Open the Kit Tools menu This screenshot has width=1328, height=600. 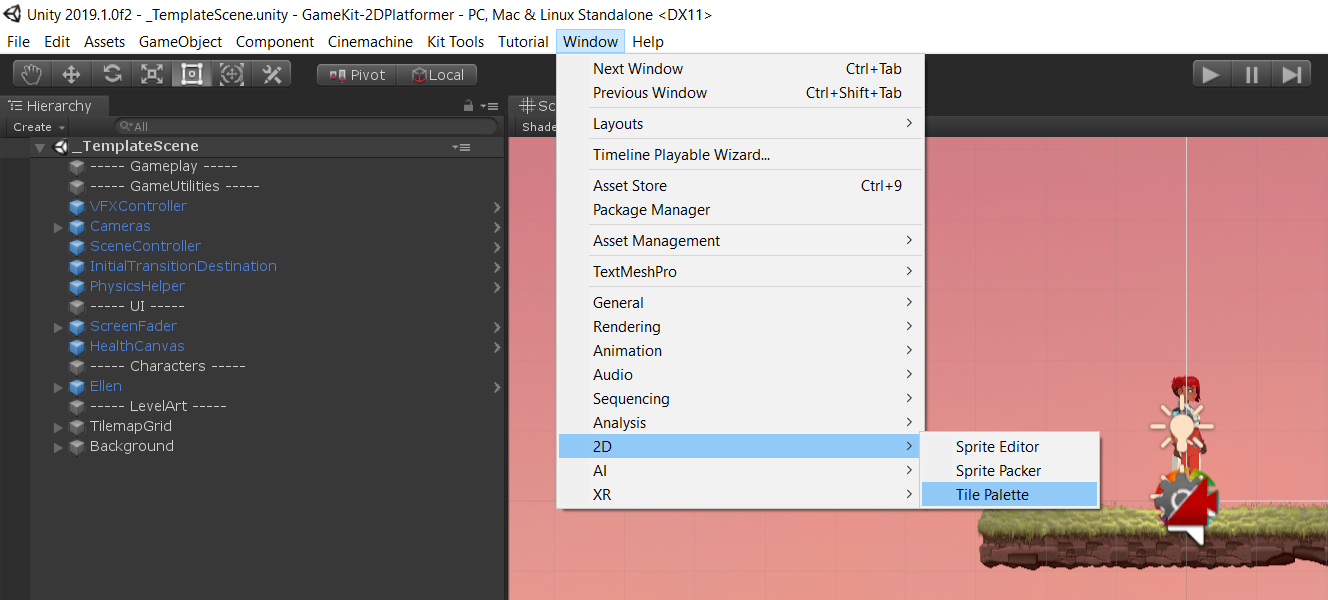(x=455, y=42)
